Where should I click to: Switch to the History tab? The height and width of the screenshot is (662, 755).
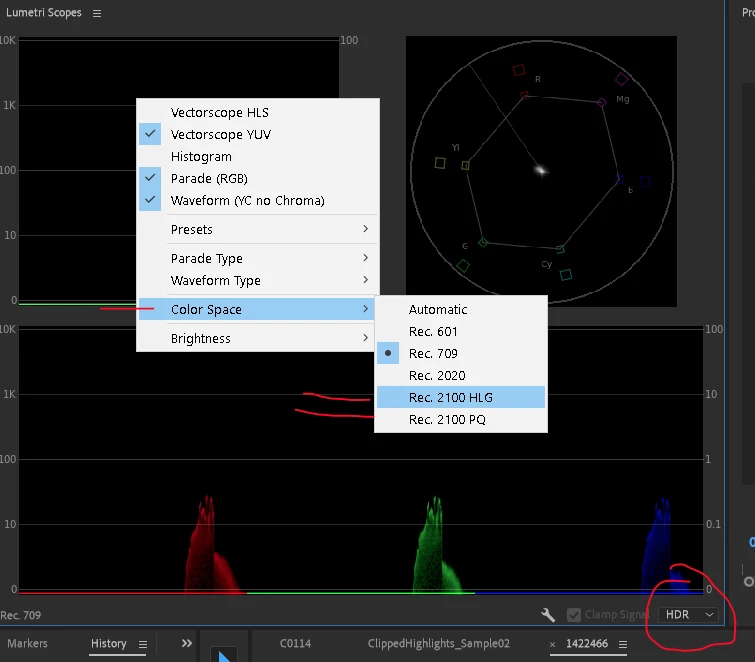pyautogui.click(x=108, y=643)
